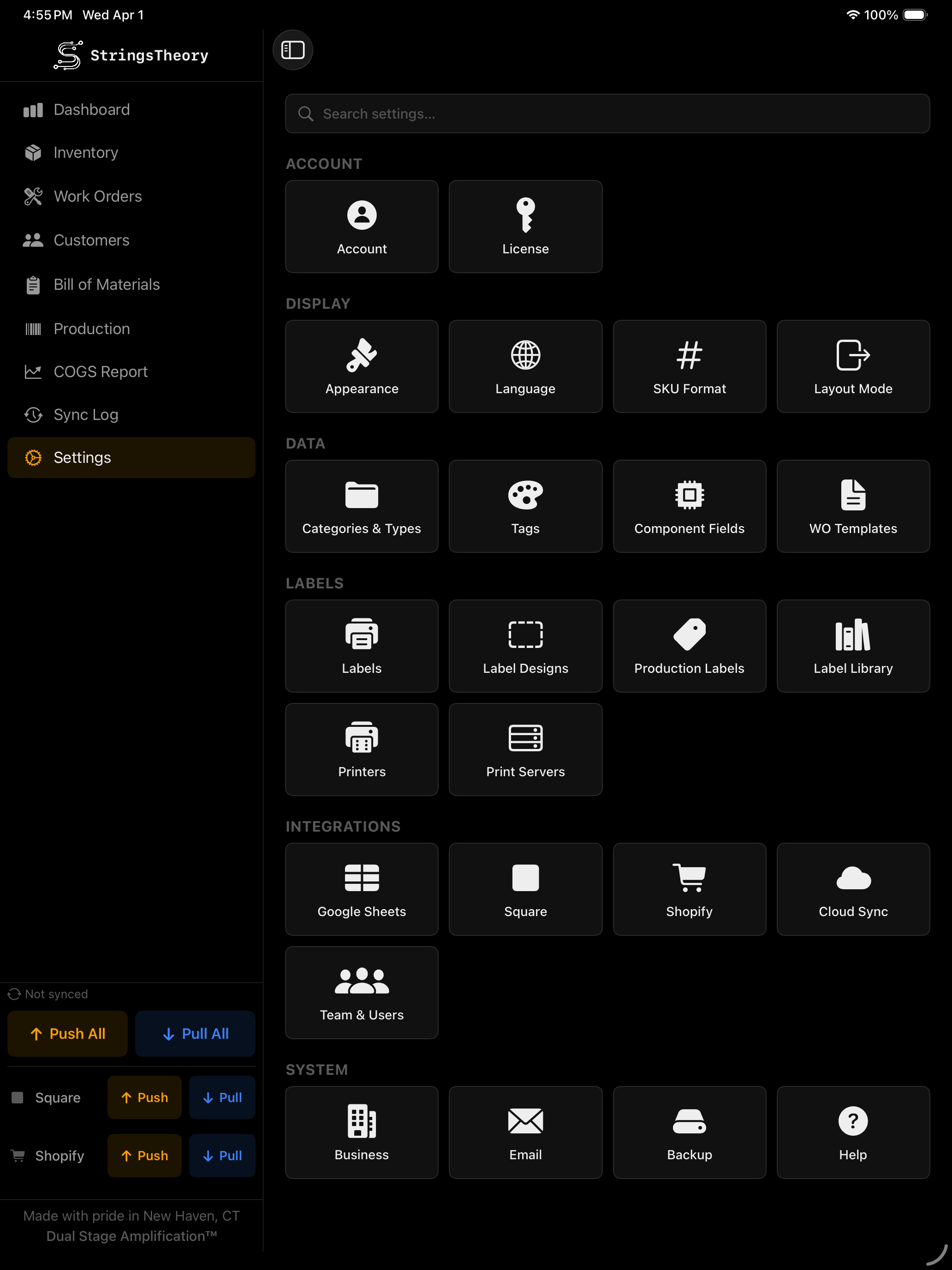Open Team & Users settings
Viewport: 952px width, 1270px height.
(362, 993)
